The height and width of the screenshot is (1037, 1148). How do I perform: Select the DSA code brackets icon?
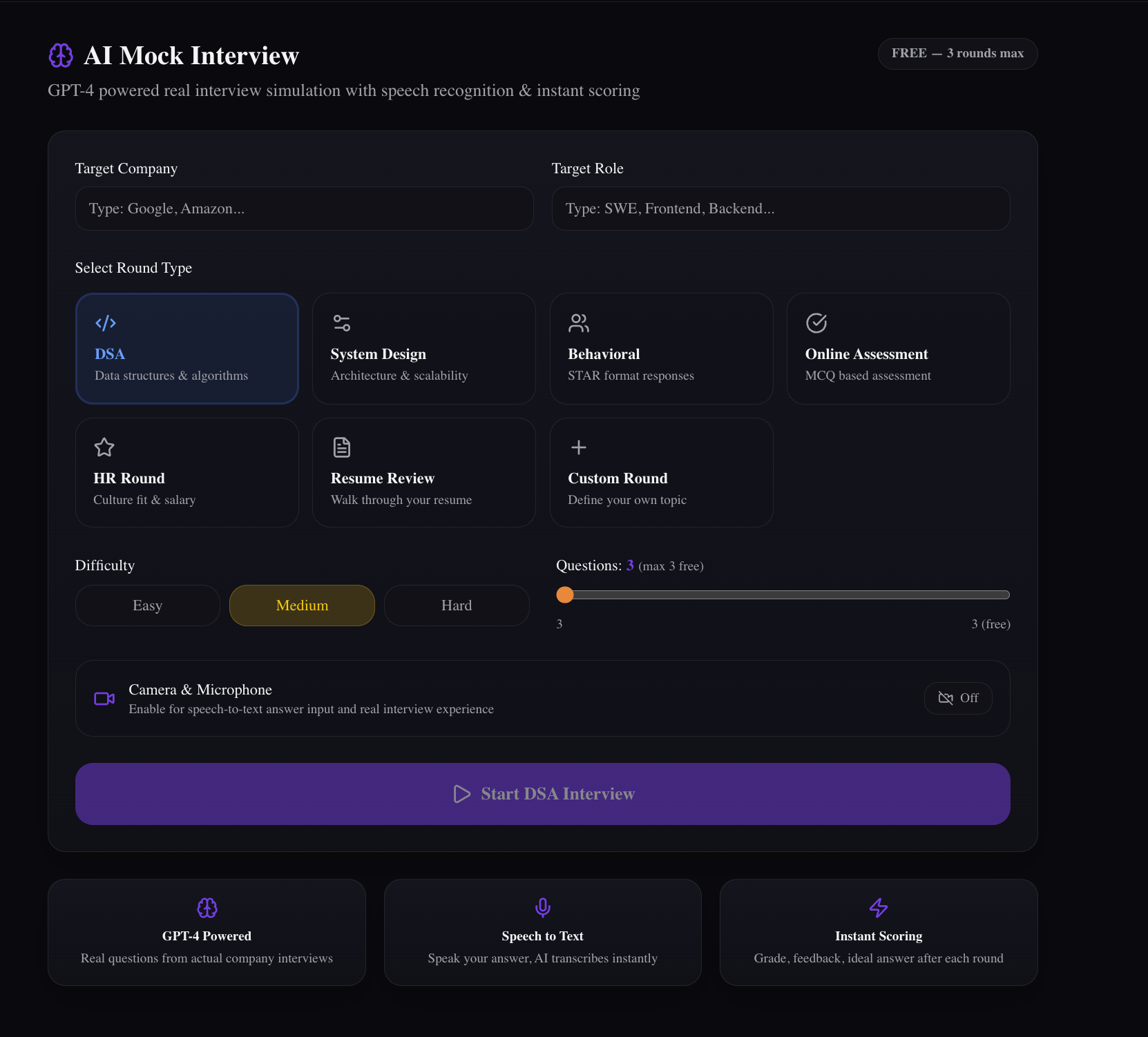pyautogui.click(x=106, y=323)
